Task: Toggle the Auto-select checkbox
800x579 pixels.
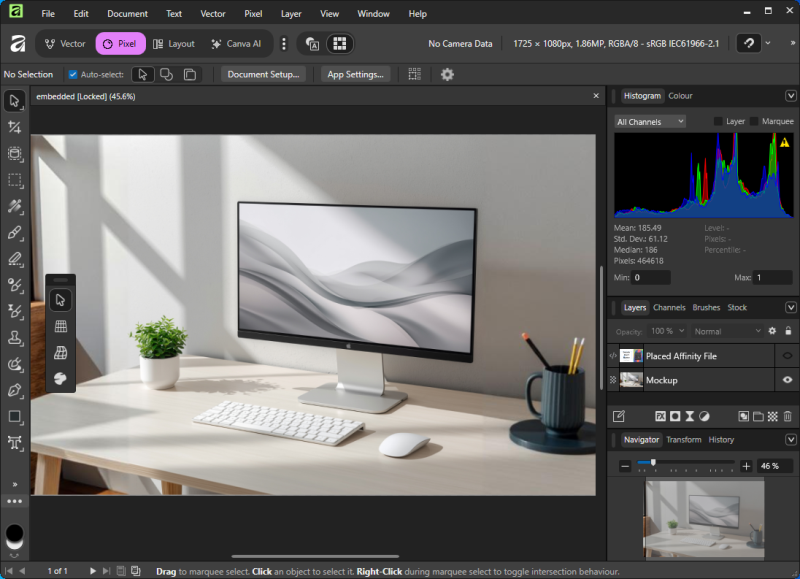Action: pyautogui.click(x=73, y=74)
